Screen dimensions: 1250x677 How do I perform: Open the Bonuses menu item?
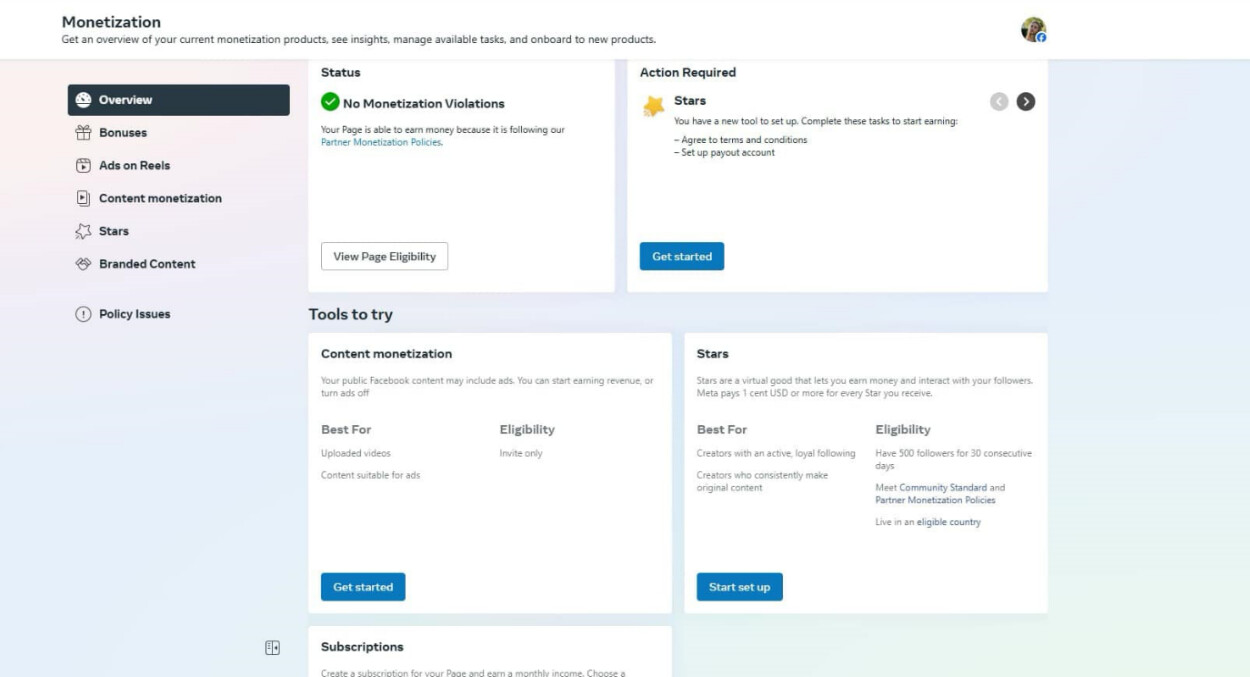123,133
